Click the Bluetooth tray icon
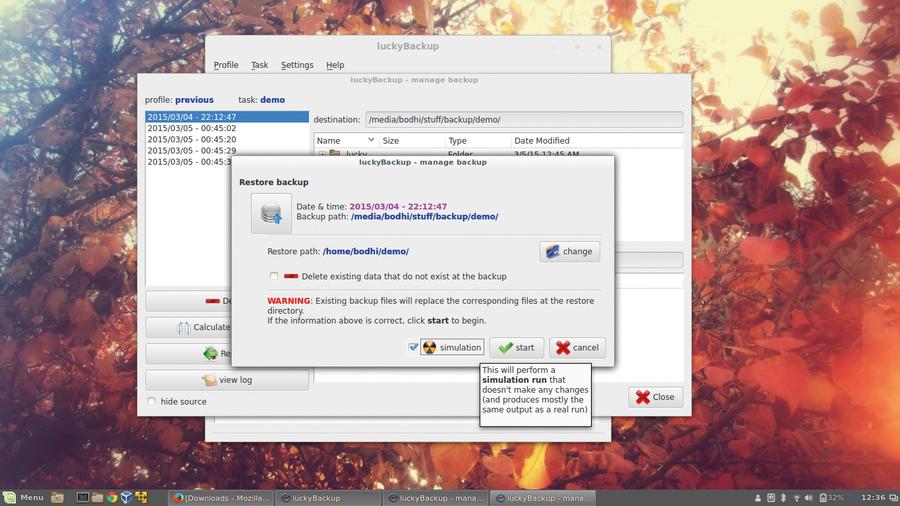 [783, 498]
